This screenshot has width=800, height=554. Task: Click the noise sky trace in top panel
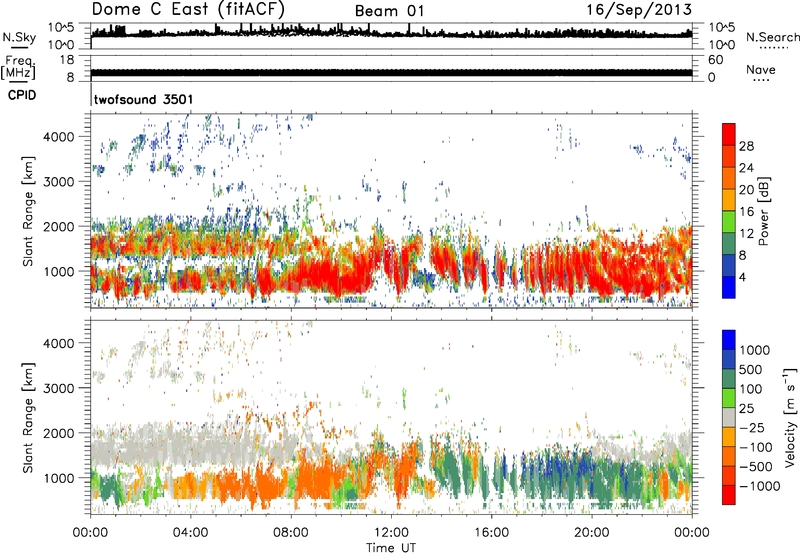pyautogui.click(x=391, y=32)
